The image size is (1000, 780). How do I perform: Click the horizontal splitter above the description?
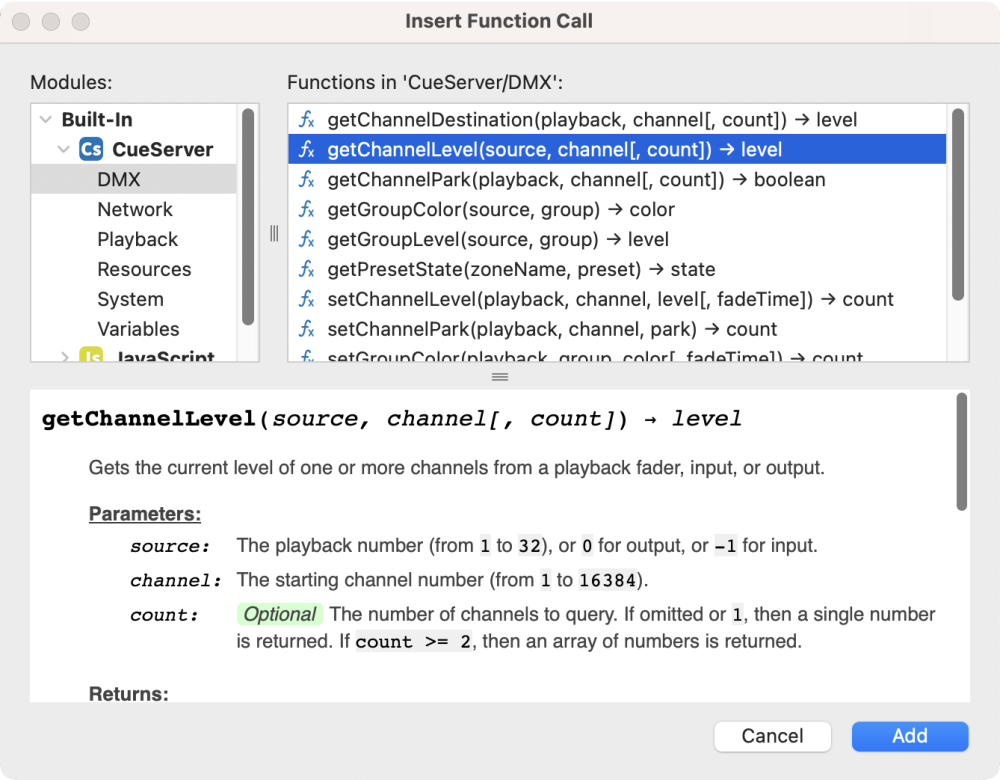pos(500,377)
